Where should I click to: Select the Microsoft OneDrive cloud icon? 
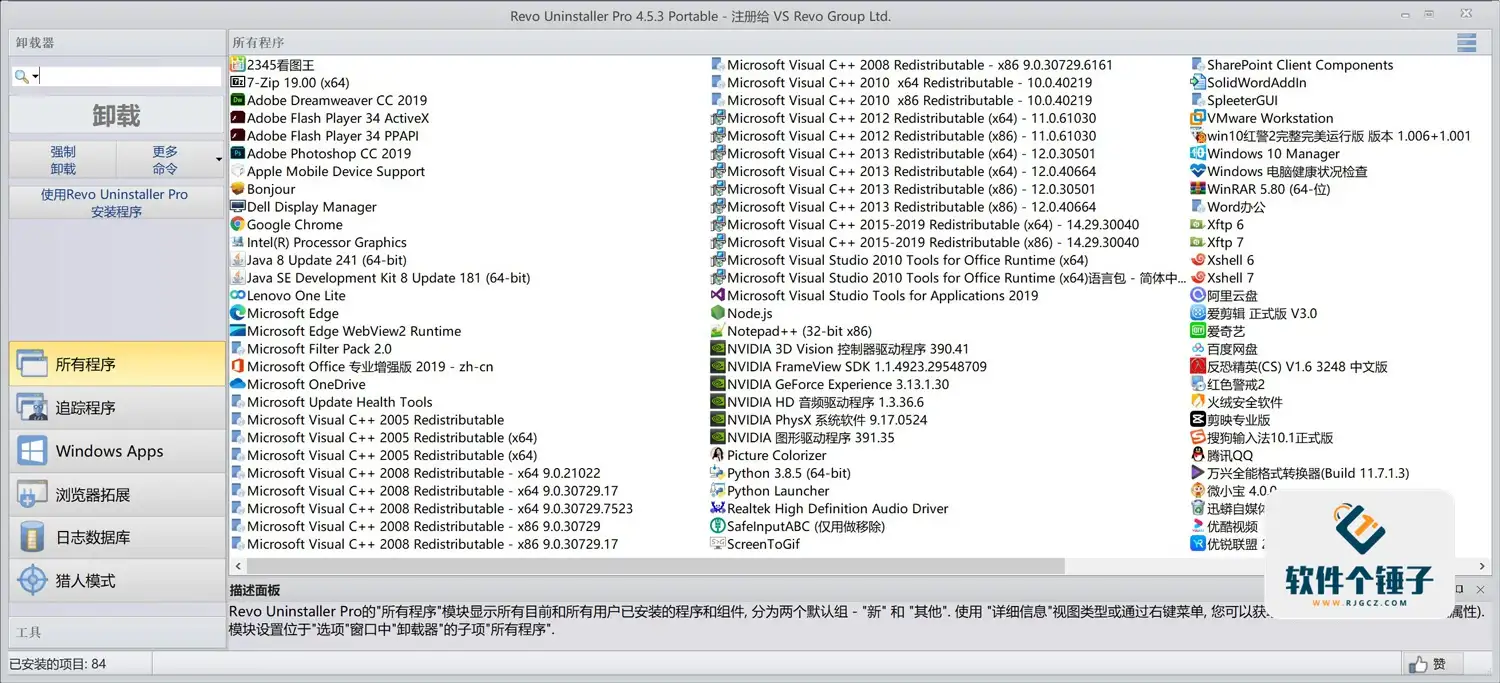coord(238,384)
